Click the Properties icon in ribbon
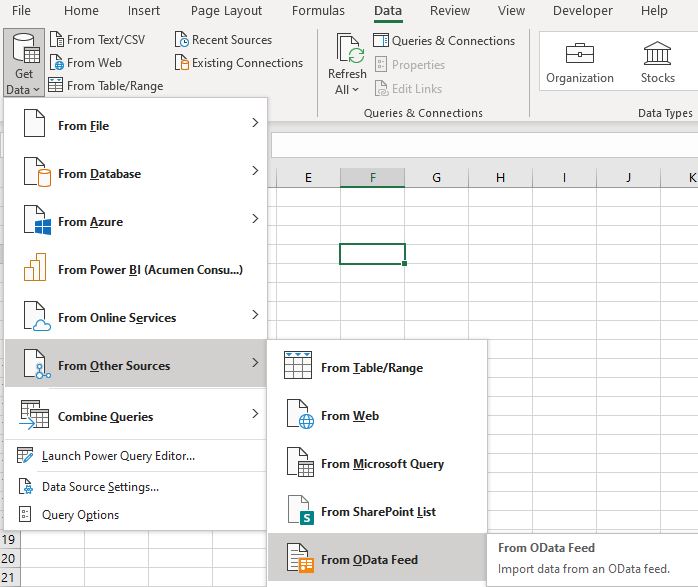Viewport: 698px width, 587px height. tap(381, 65)
